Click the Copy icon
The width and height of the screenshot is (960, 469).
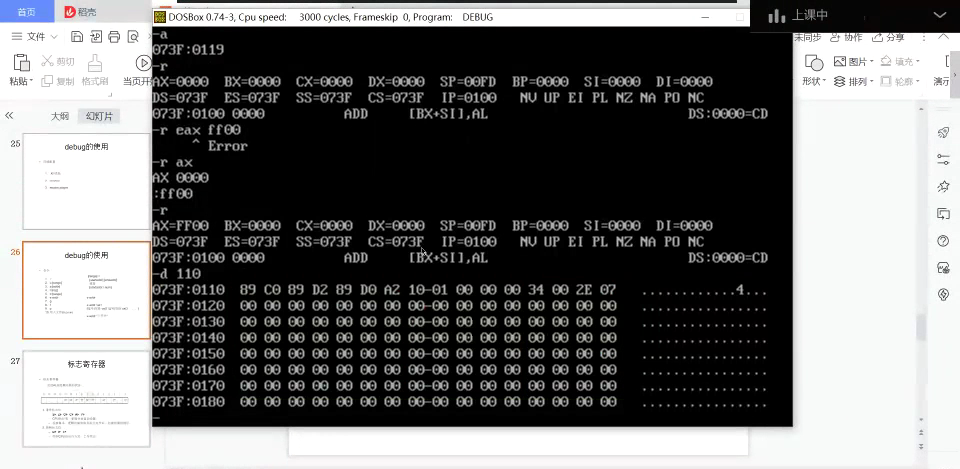point(47,81)
